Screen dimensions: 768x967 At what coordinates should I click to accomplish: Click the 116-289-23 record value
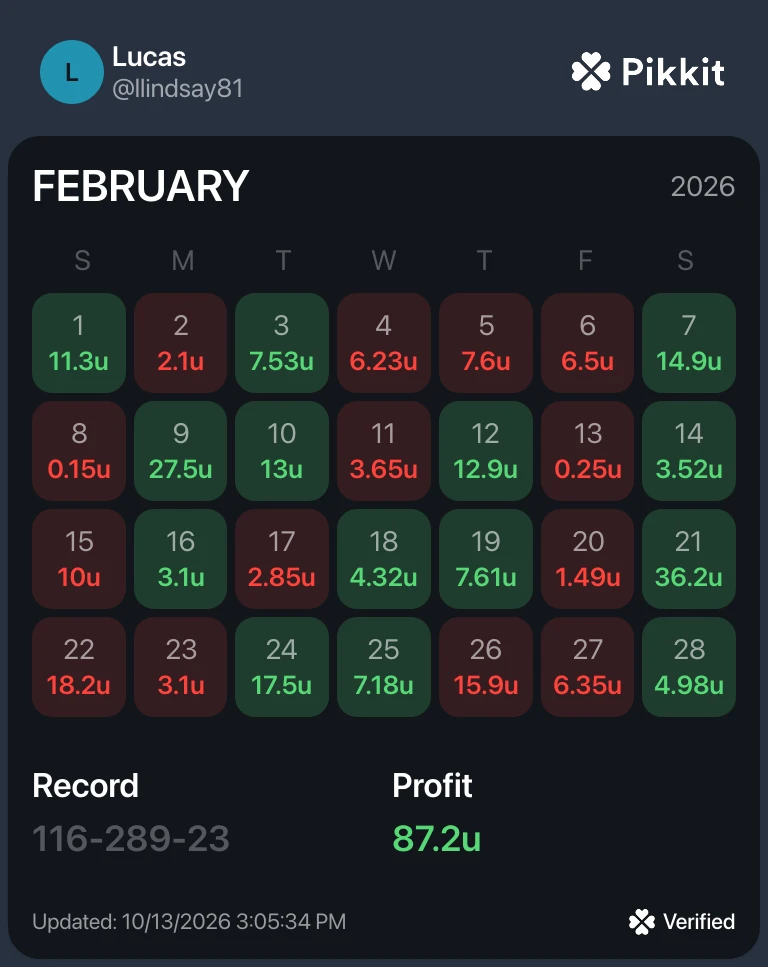131,839
